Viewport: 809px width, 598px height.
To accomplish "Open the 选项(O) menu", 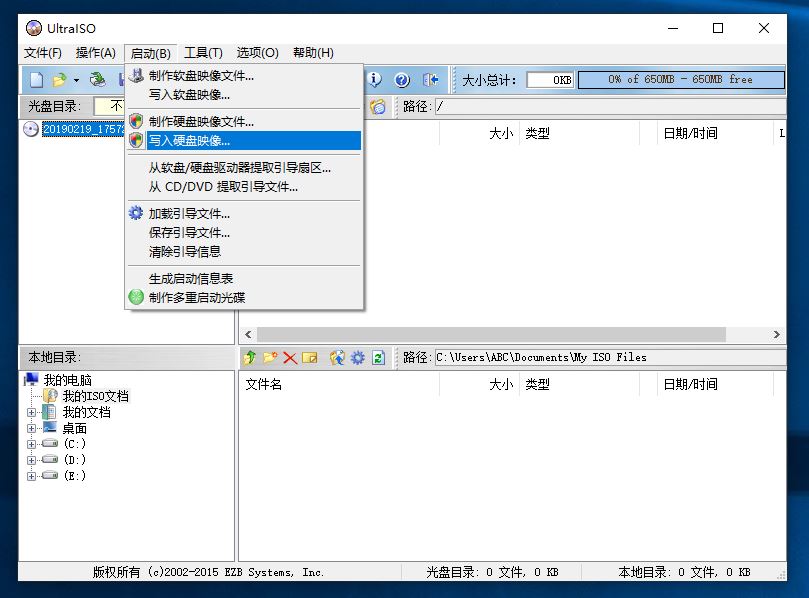I will point(257,53).
